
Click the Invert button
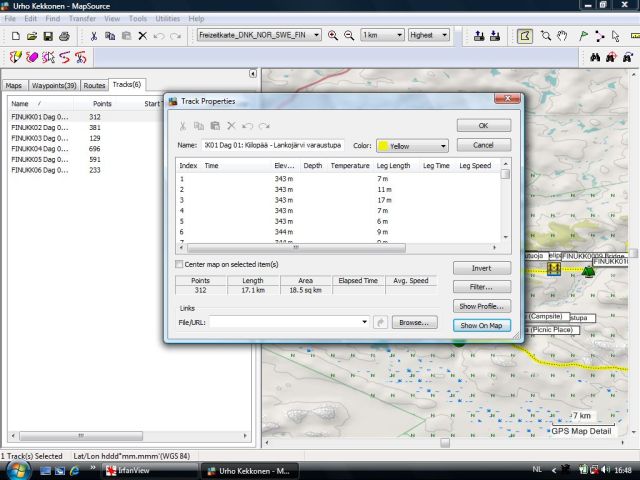click(x=481, y=268)
